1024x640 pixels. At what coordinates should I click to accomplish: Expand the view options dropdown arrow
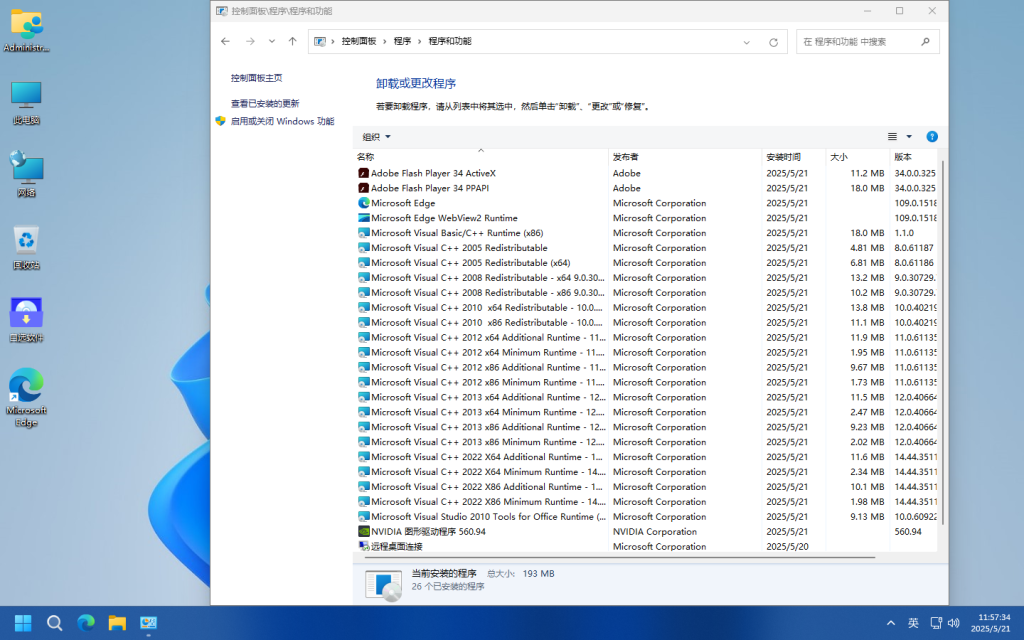909,136
